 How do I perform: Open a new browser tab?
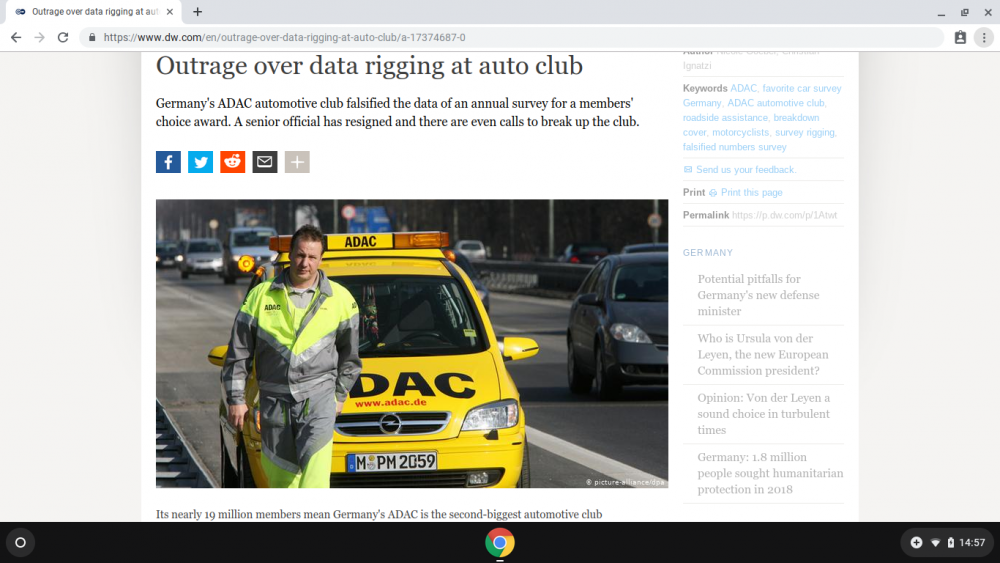click(x=198, y=11)
